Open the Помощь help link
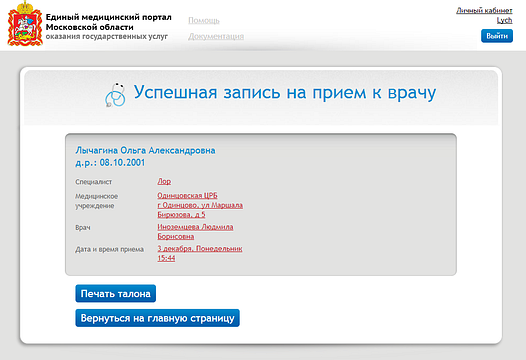The height and width of the screenshot is (360, 526). tap(204, 21)
